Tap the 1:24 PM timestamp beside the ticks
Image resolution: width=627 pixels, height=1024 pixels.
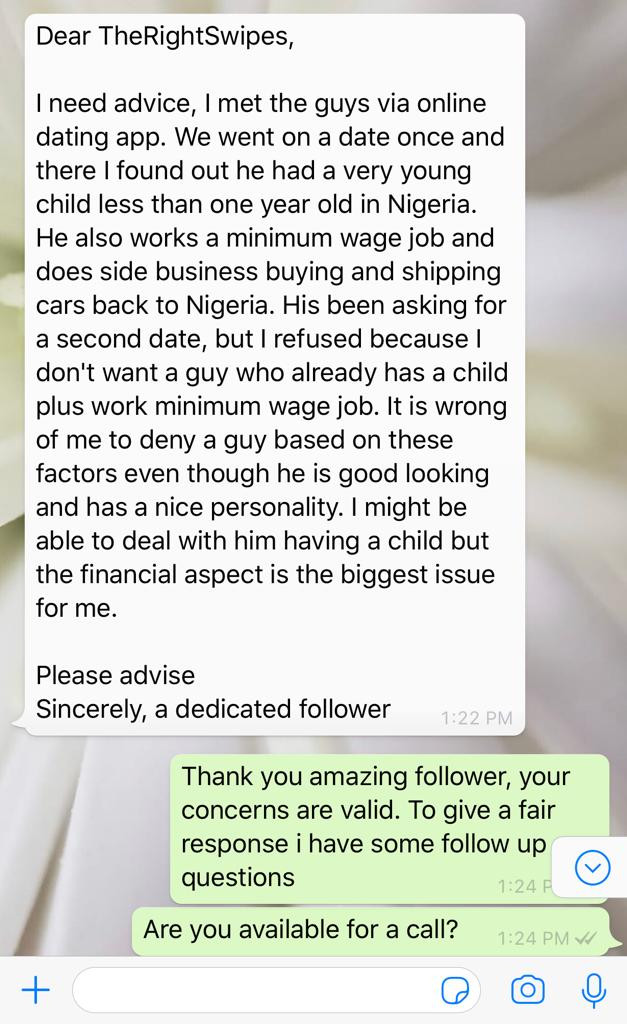click(533, 938)
